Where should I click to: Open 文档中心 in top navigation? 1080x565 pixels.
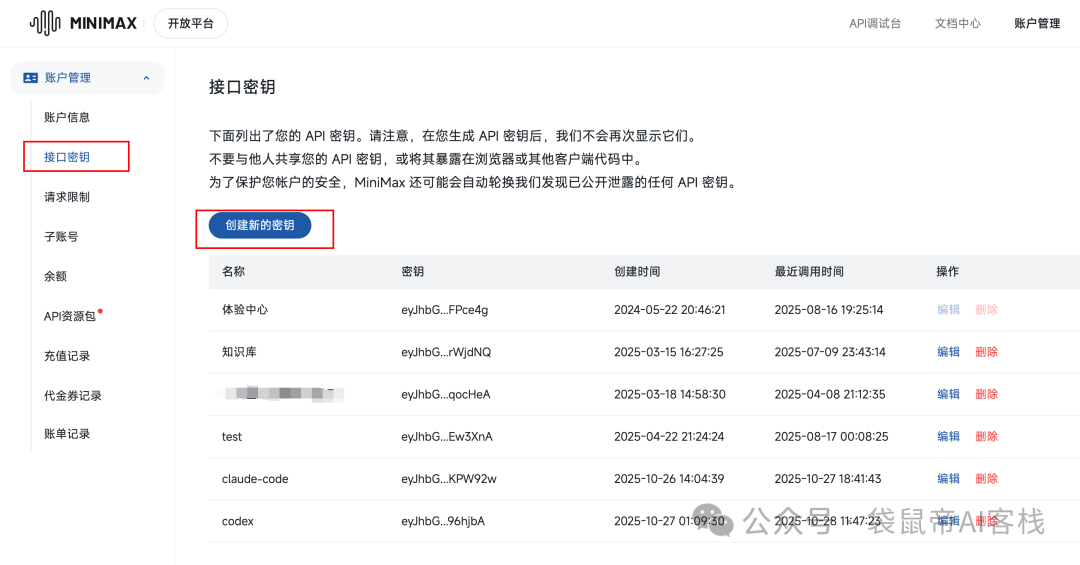coord(957,23)
